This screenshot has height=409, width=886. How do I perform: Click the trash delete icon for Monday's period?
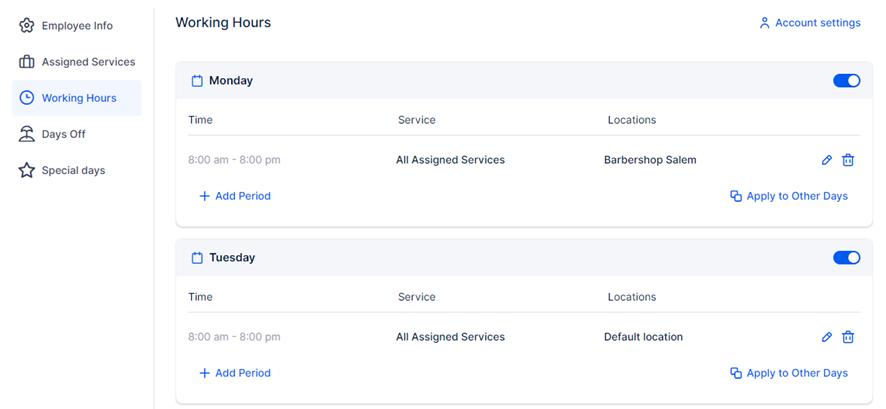click(x=848, y=160)
